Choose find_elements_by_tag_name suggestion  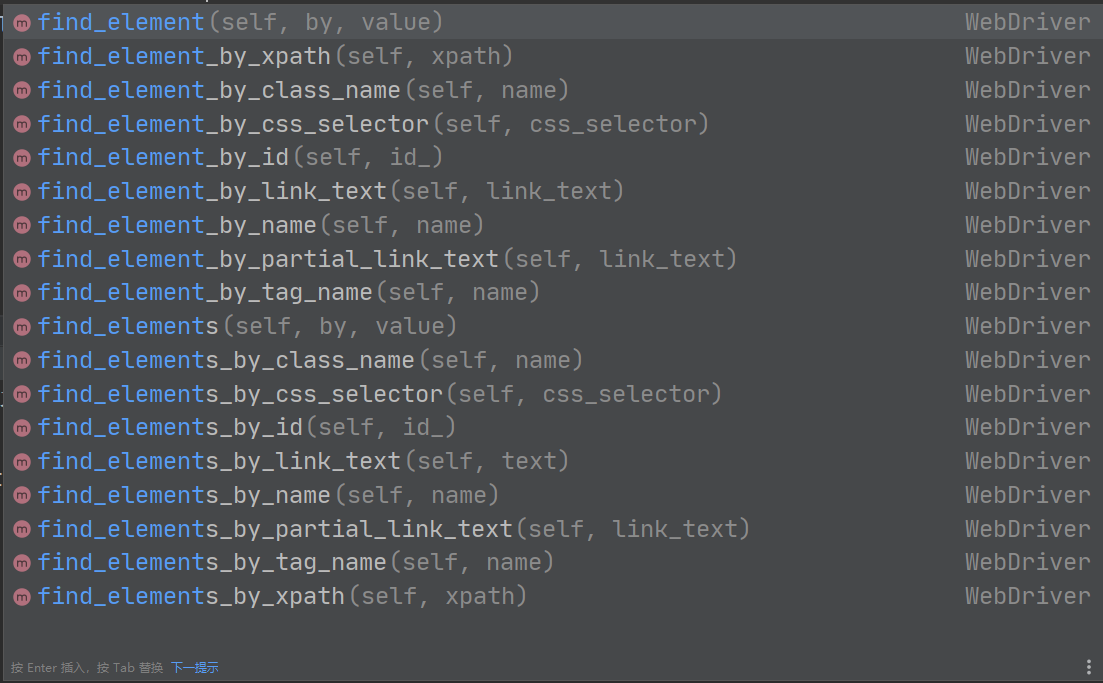(295, 563)
